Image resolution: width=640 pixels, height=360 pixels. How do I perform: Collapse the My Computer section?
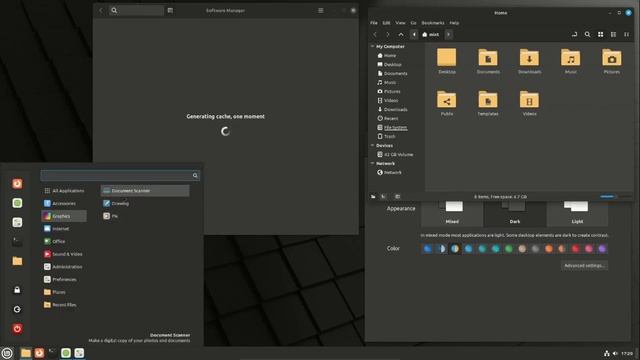[x=372, y=47]
